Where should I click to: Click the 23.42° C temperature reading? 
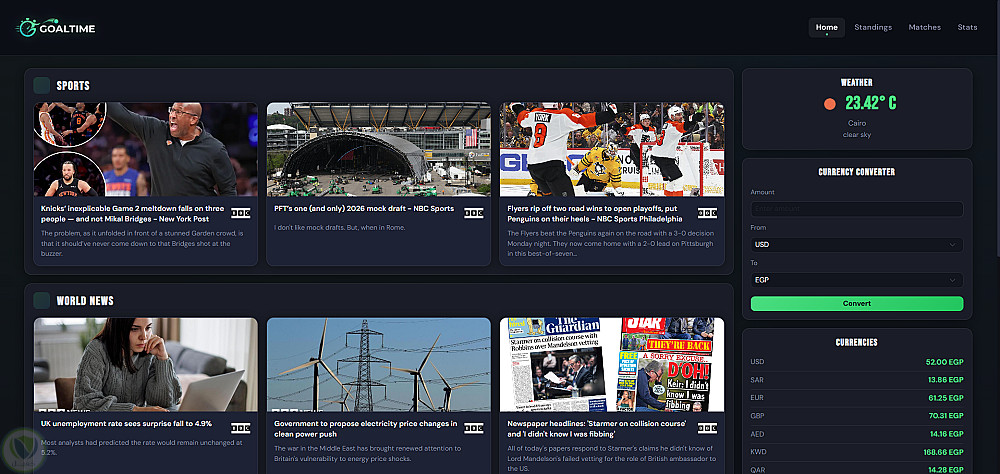(871, 103)
